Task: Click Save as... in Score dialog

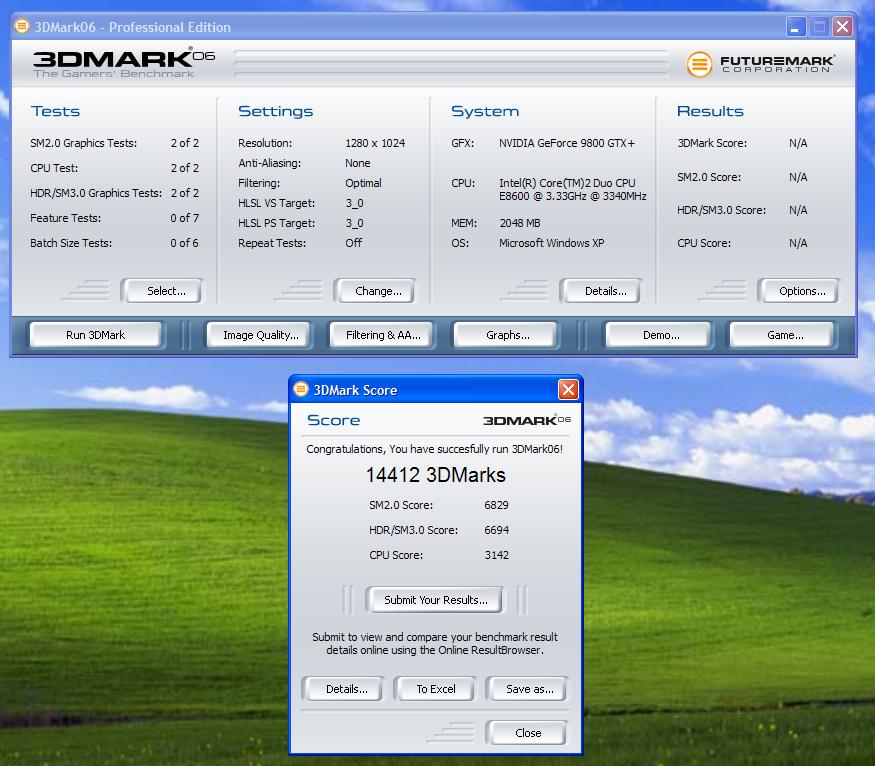Action: coord(528,689)
